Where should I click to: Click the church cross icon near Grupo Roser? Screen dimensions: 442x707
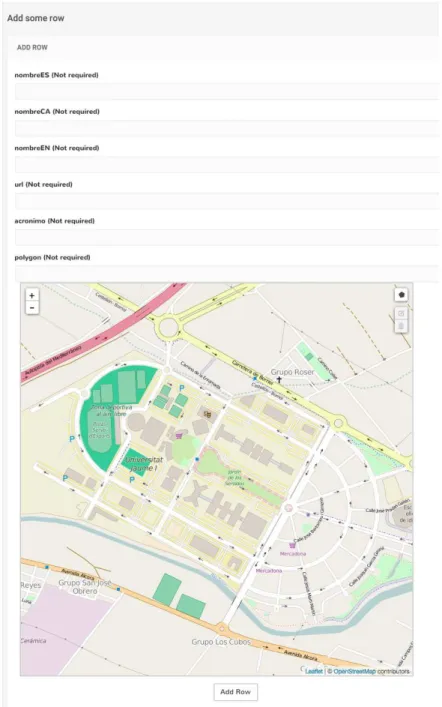[279, 380]
